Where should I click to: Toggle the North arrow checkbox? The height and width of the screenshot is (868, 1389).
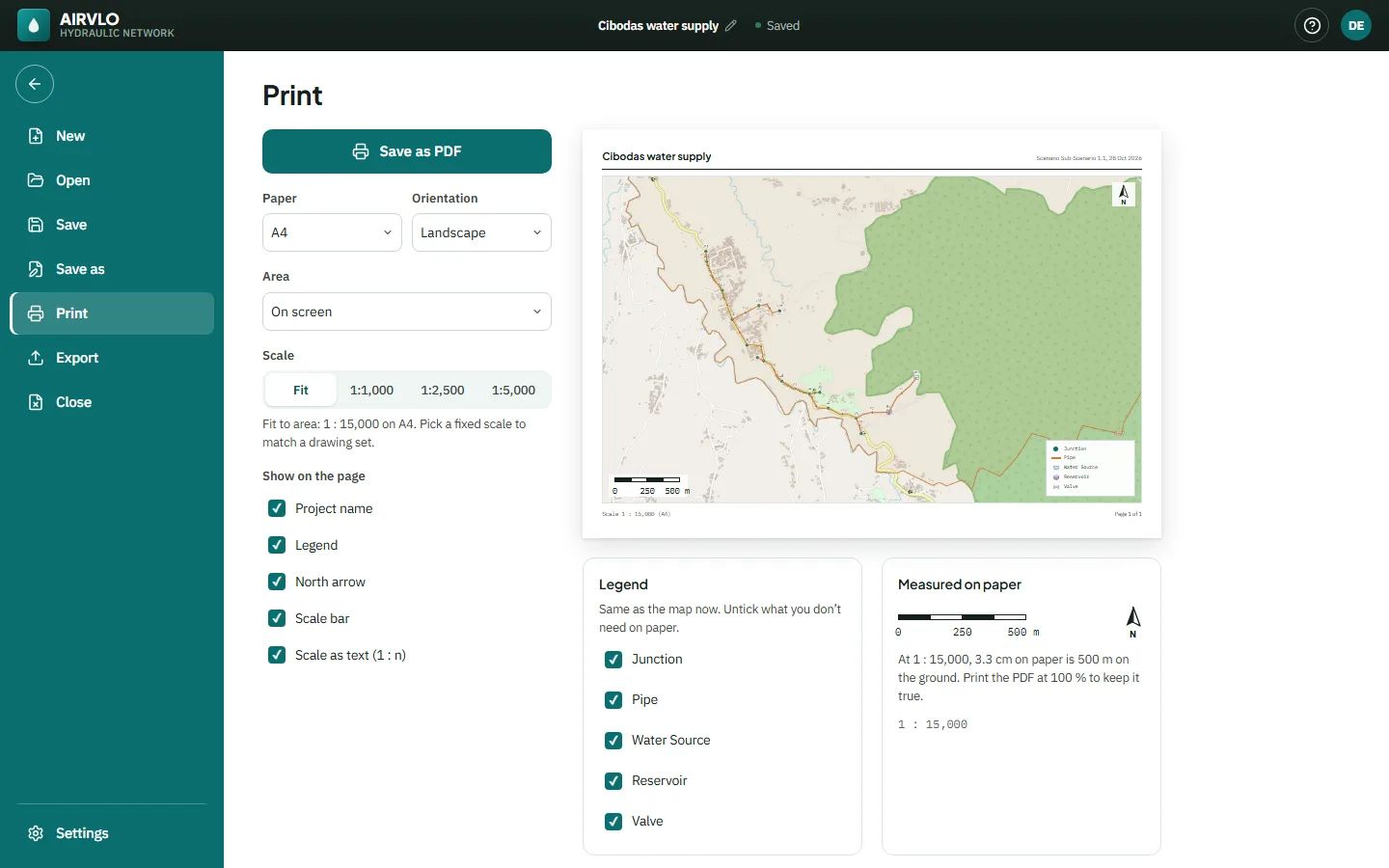tap(277, 582)
